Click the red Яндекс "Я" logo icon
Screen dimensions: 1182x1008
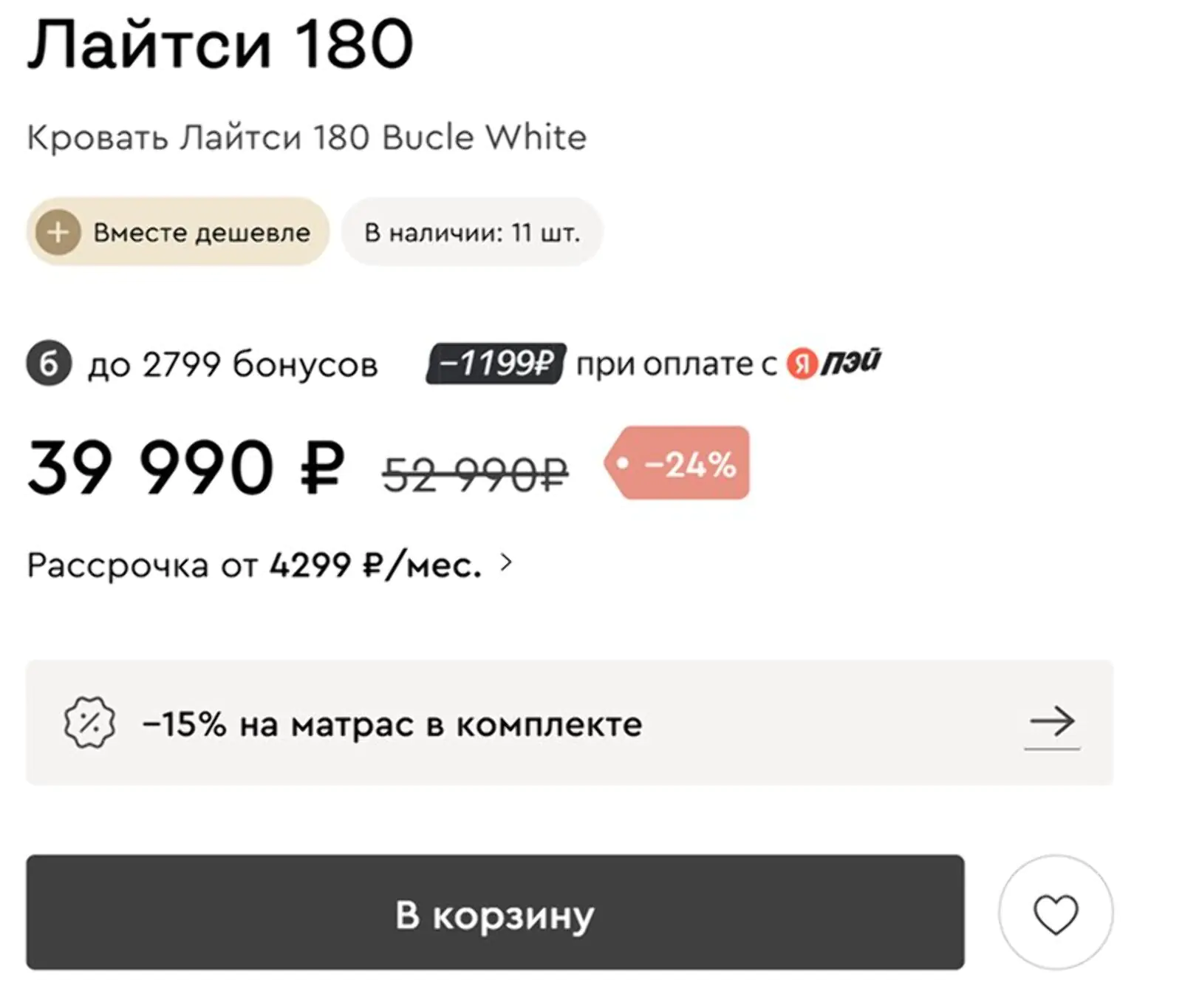(x=801, y=364)
